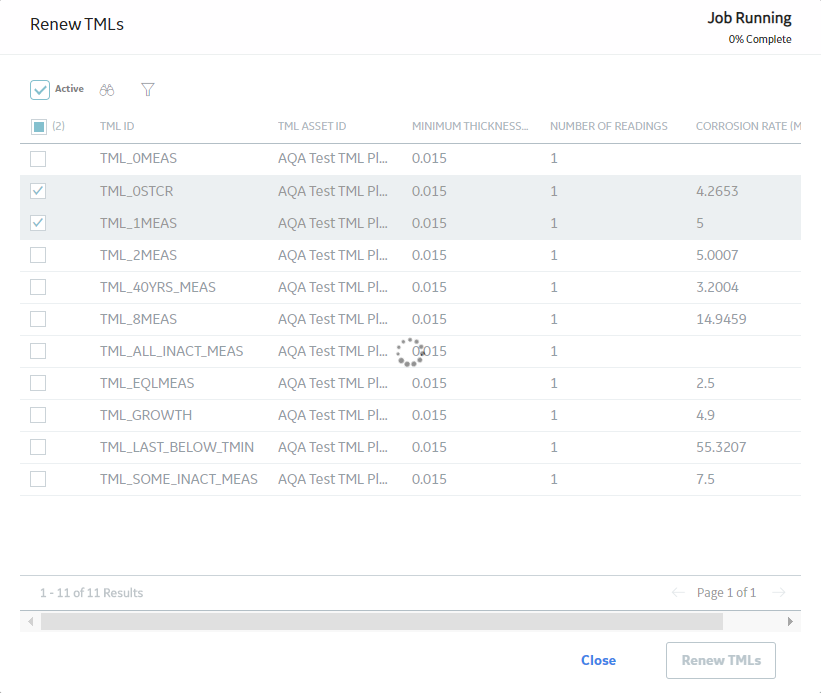This screenshot has height=693, width=821.
Task: Sort by the TML ID column header
Action: point(117,126)
